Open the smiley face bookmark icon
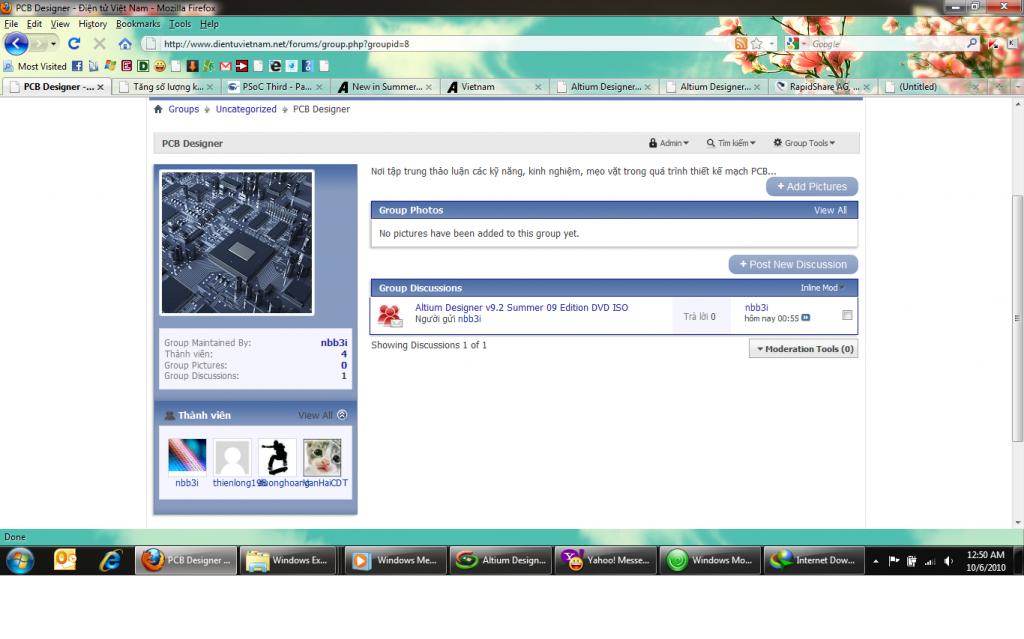 [x=159, y=66]
